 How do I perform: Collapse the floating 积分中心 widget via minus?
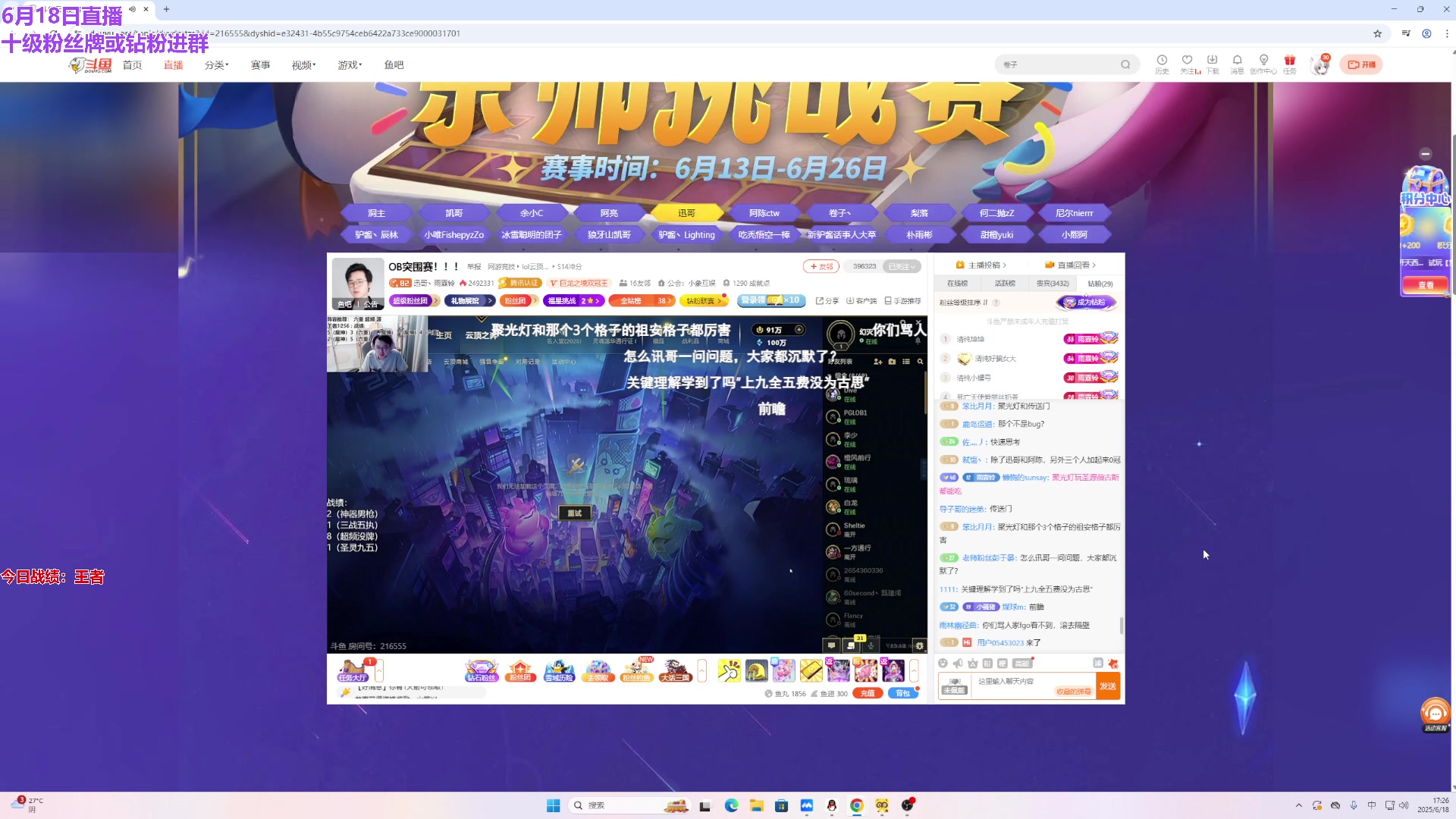pos(1426,154)
